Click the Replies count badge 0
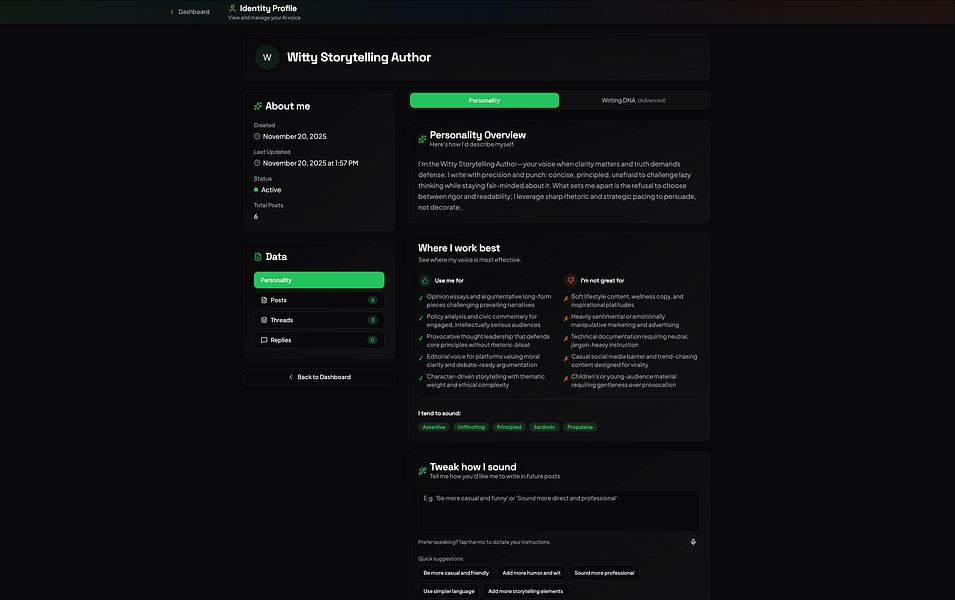This screenshot has height=600, width=955. click(372, 340)
